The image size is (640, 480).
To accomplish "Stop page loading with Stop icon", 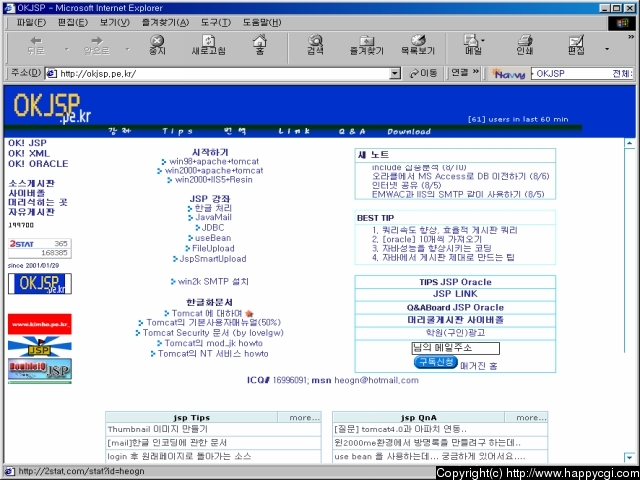I will [157, 40].
